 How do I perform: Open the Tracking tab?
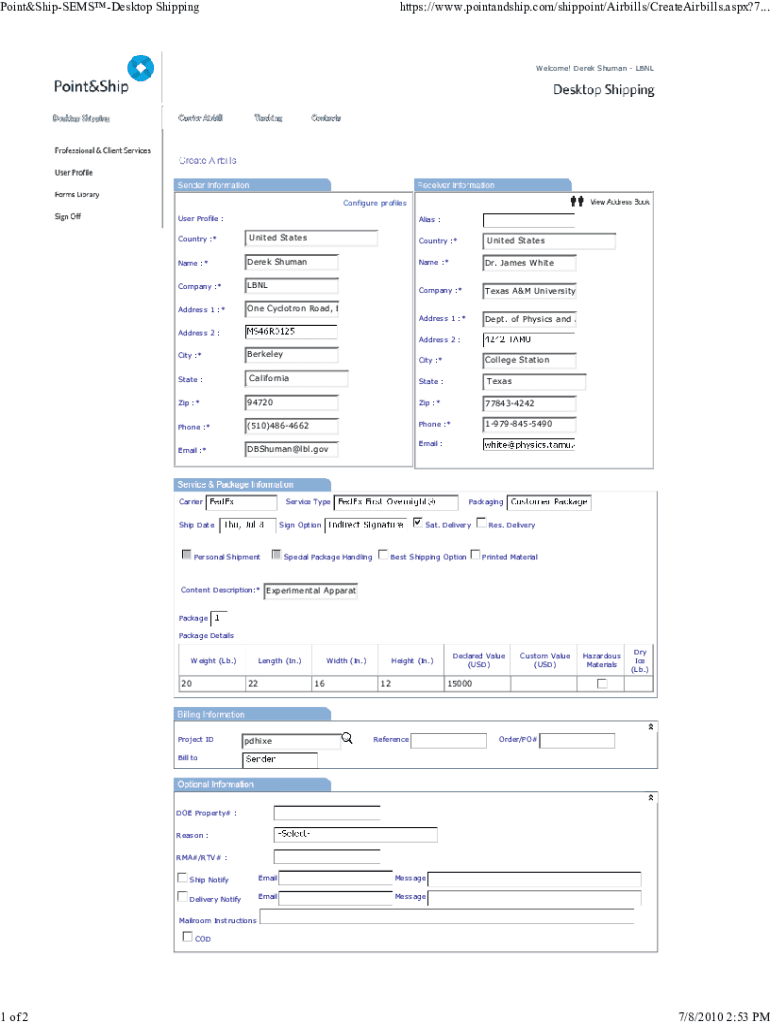(x=268, y=118)
